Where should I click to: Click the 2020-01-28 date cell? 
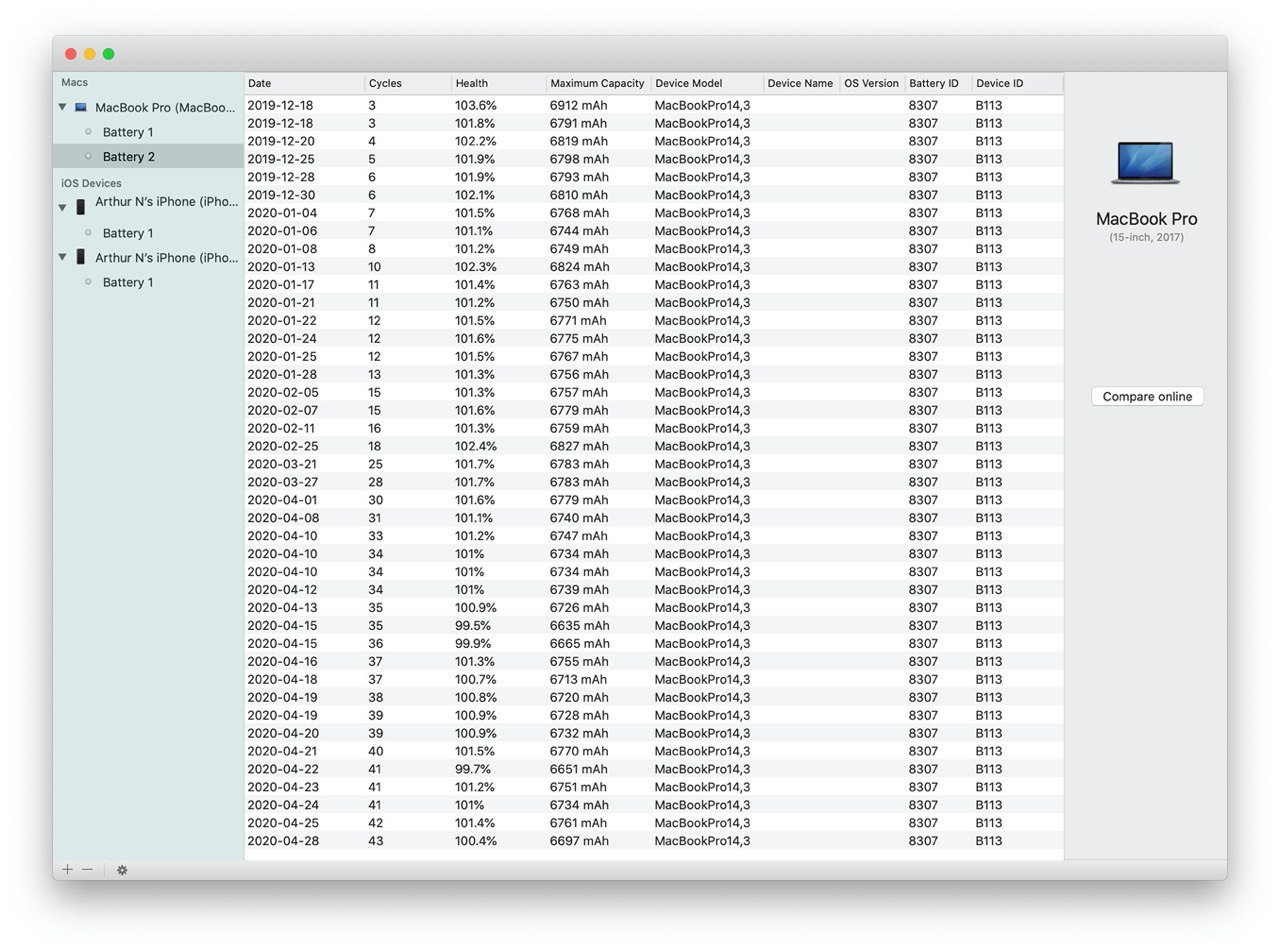281,374
